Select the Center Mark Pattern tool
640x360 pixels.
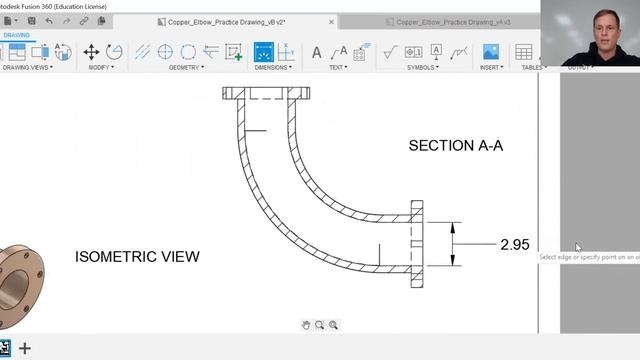[x=188, y=52]
